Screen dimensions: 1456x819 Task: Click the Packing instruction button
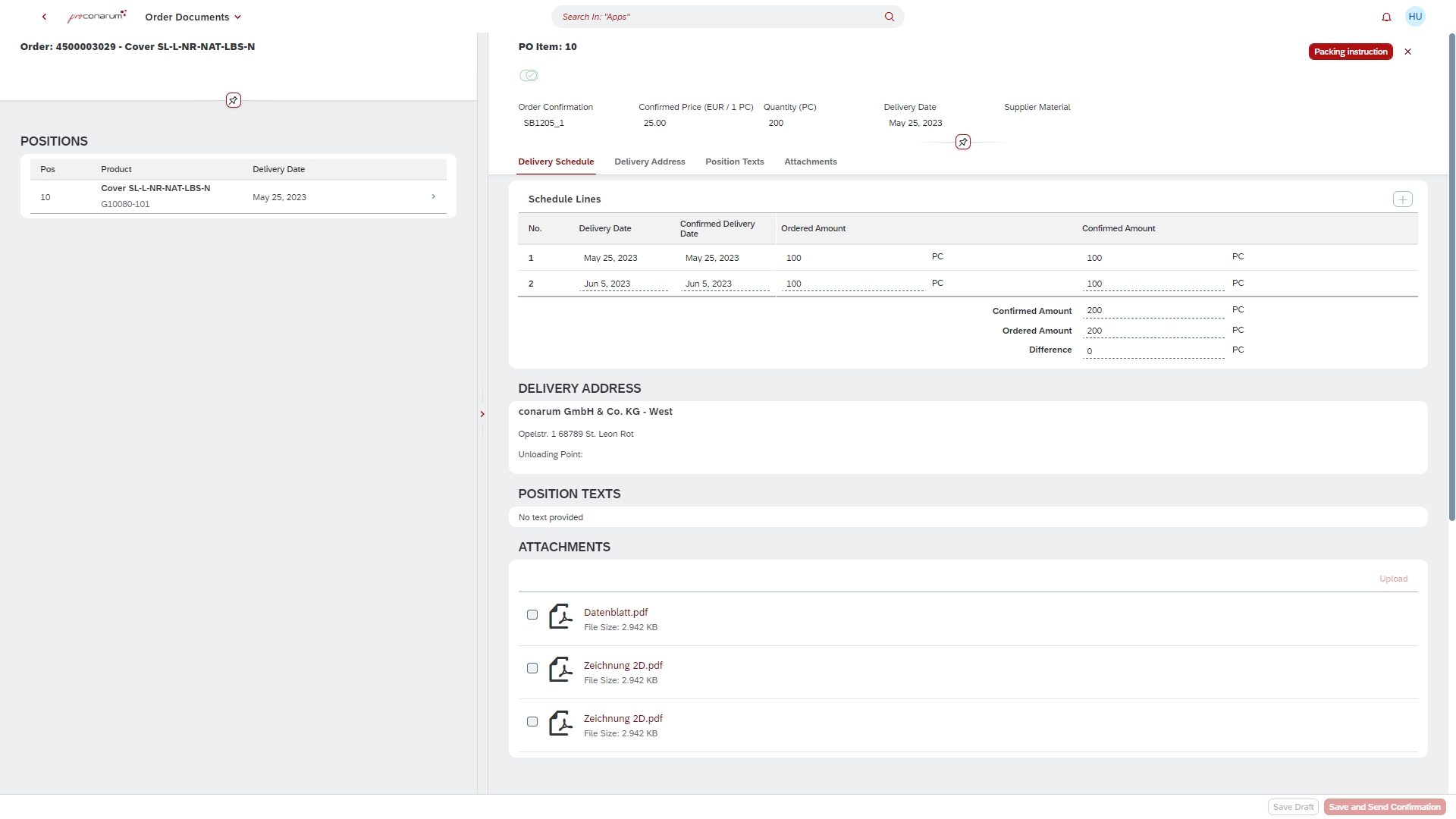(x=1350, y=52)
